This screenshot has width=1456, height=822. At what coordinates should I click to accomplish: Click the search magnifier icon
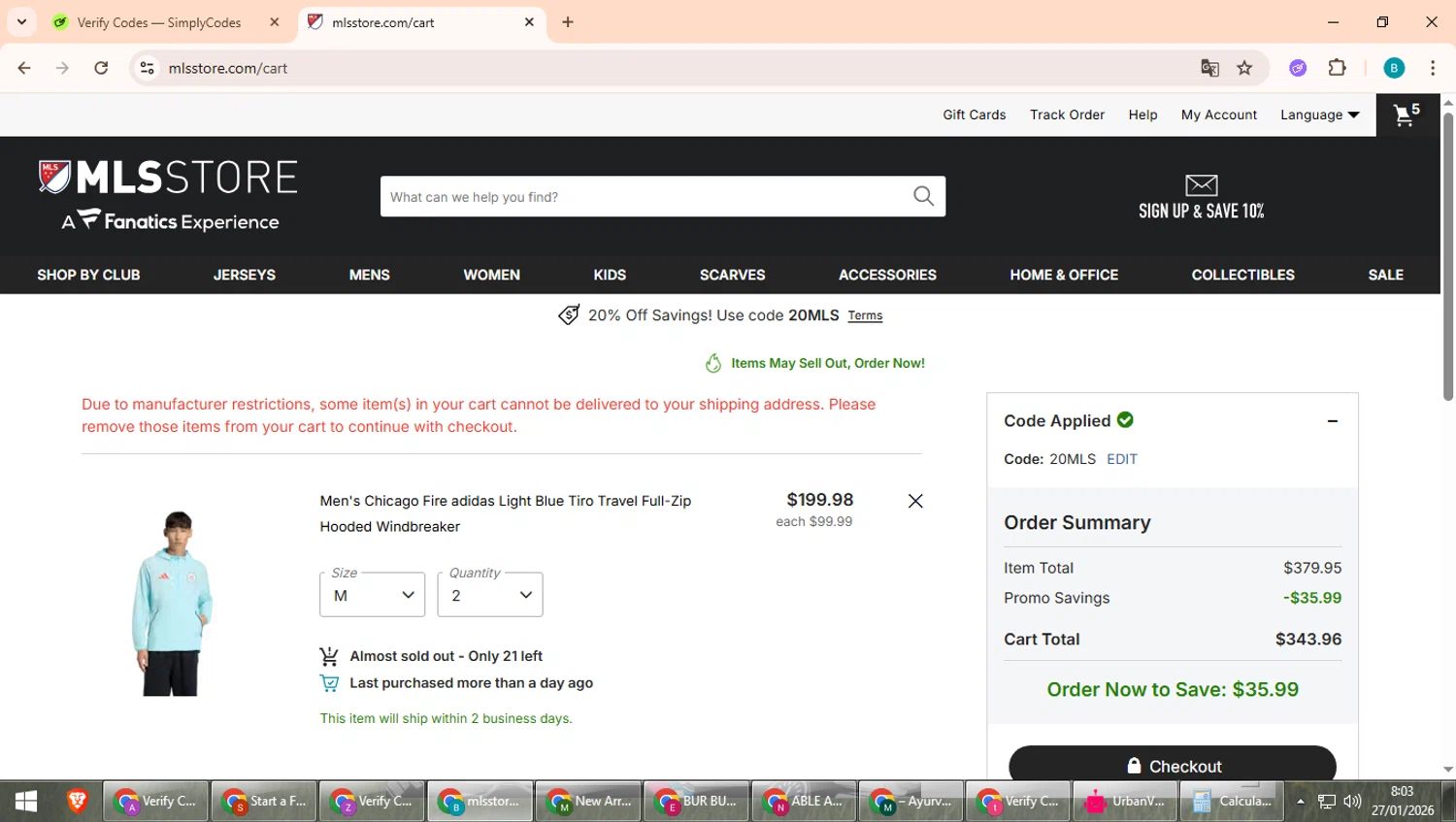click(x=923, y=196)
